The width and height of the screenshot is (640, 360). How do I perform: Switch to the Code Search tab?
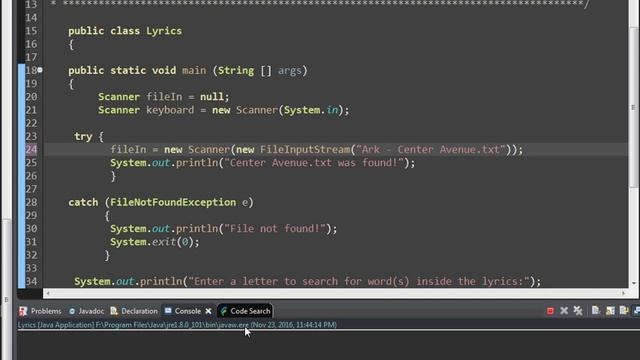[x=245, y=311]
